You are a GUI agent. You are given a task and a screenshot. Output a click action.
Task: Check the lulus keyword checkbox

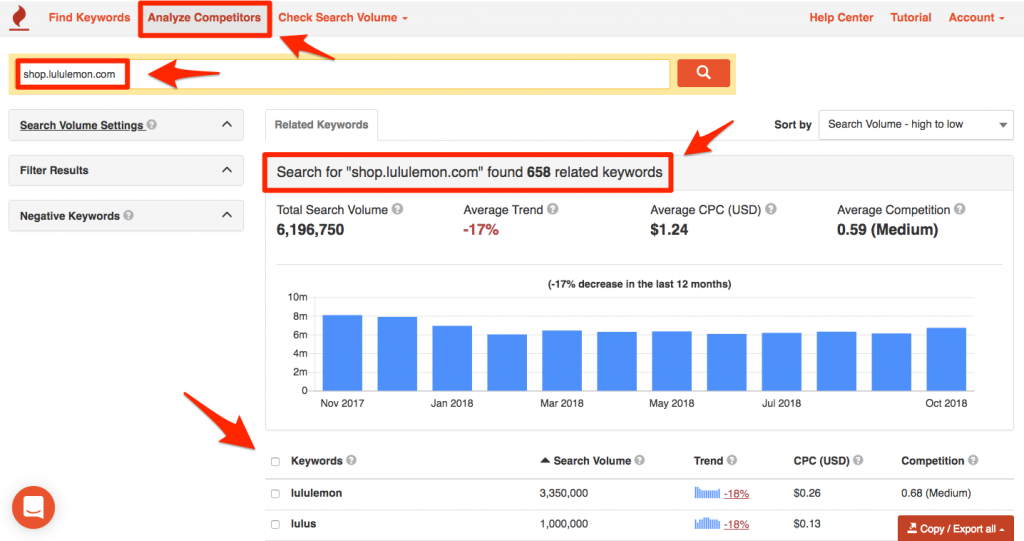pos(275,524)
